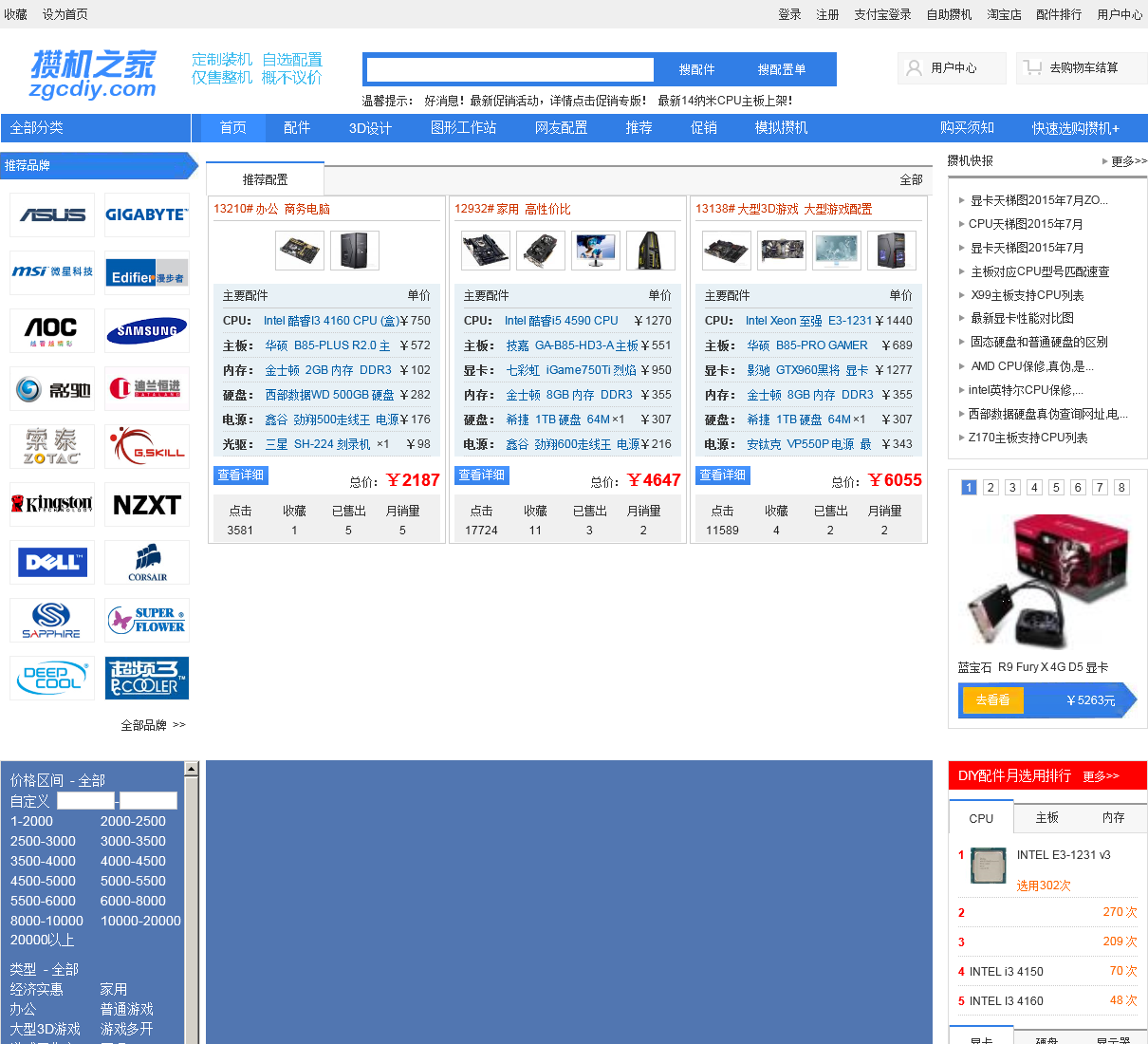Image resolution: width=1148 pixels, height=1044 pixels.
Task: Open 更多>> in DIY配件月选用排行
Action: [x=1101, y=776]
